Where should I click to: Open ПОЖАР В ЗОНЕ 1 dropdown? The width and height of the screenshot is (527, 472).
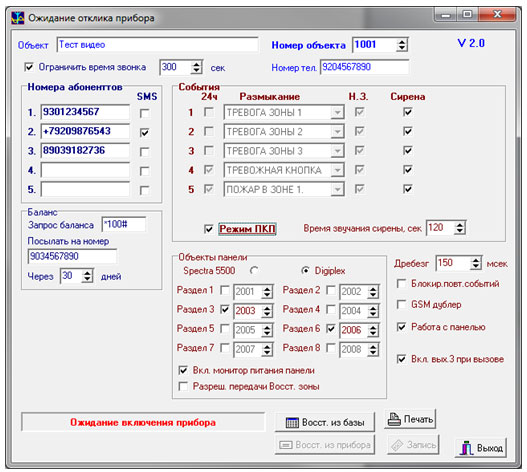click(337, 189)
